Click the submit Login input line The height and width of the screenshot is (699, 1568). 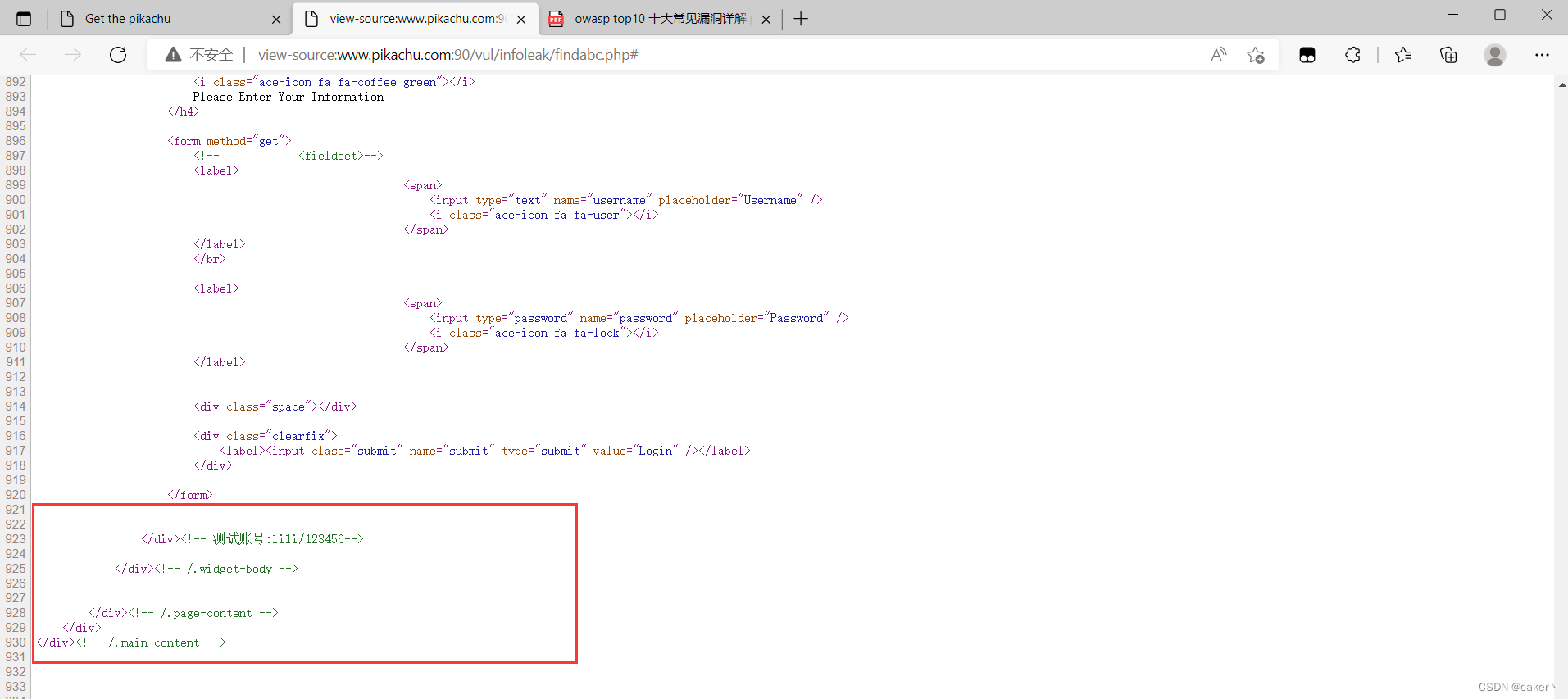[x=485, y=451]
